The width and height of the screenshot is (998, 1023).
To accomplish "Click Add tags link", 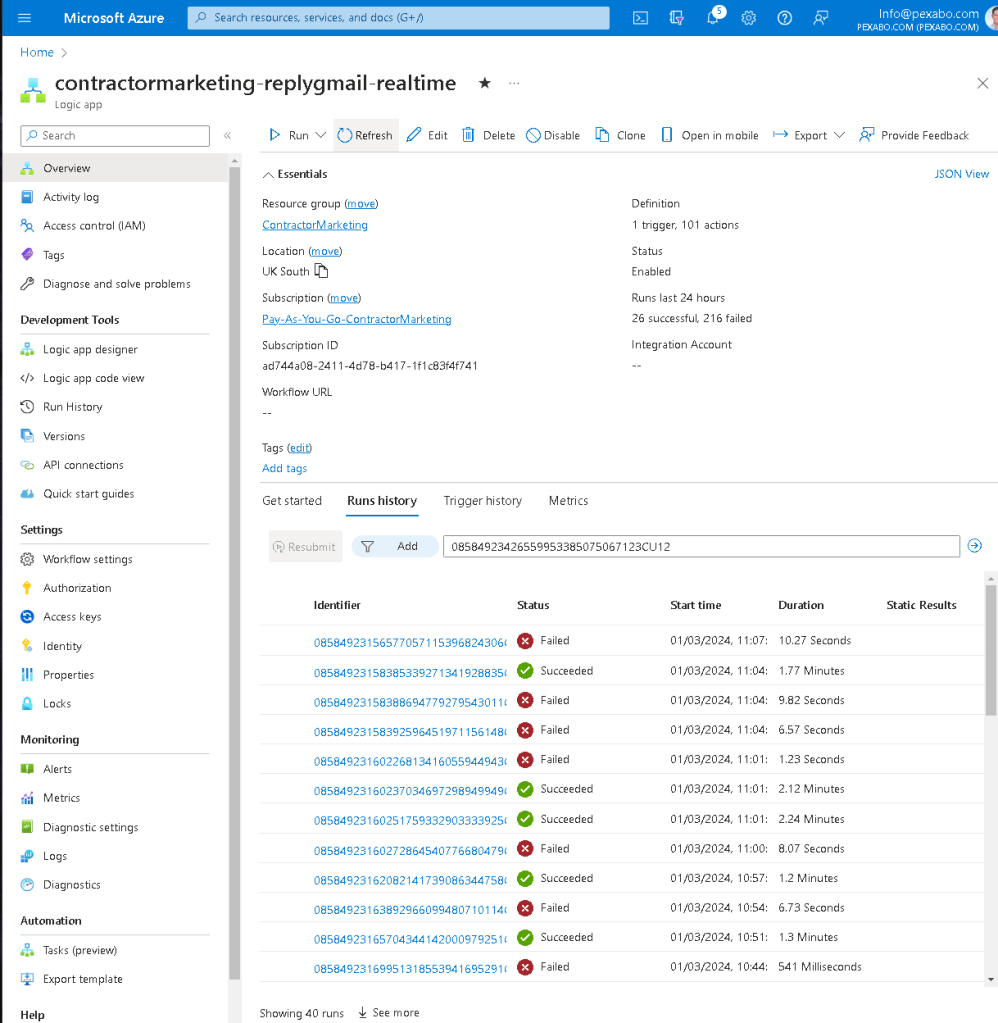I will pos(284,468).
